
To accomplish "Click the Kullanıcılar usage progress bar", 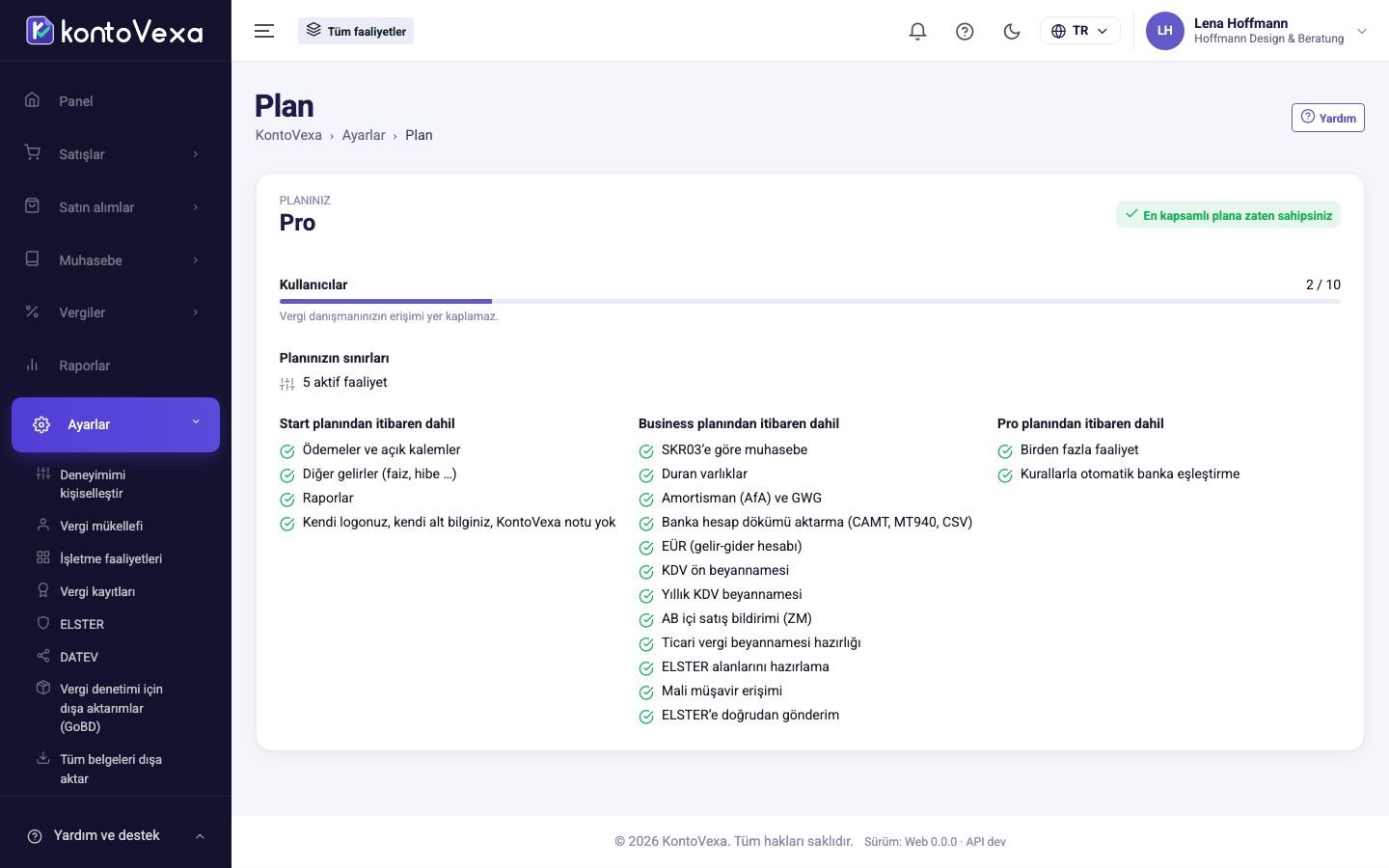I will 810,302.
